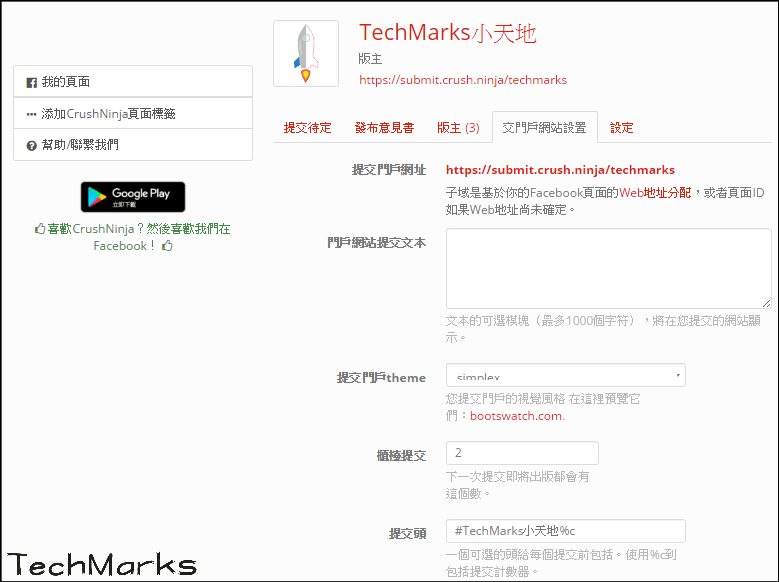Click the 版主 role text below title

[x=370, y=59]
